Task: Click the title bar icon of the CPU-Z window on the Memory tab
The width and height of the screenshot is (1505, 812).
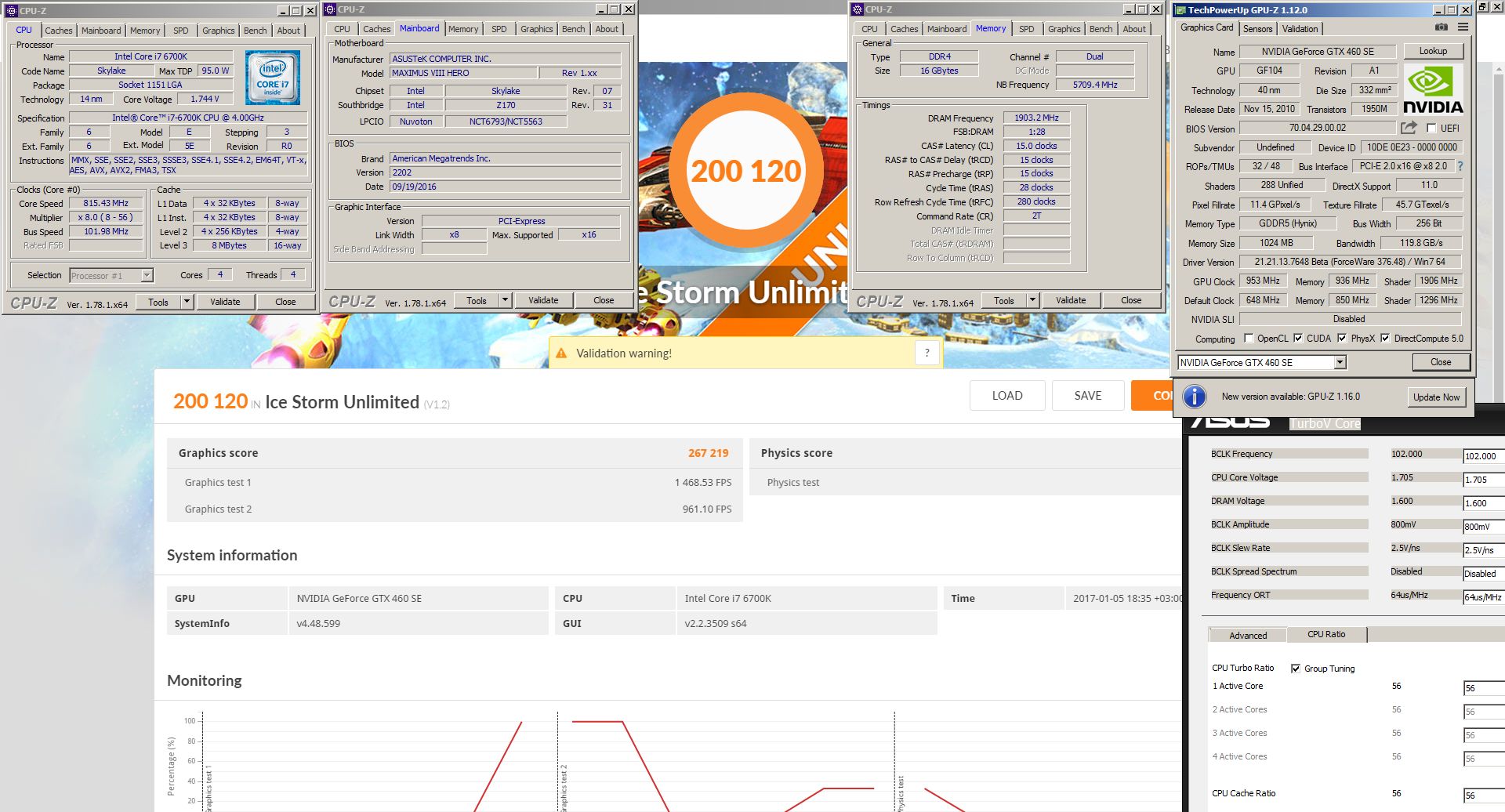Action: pos(858,9)
